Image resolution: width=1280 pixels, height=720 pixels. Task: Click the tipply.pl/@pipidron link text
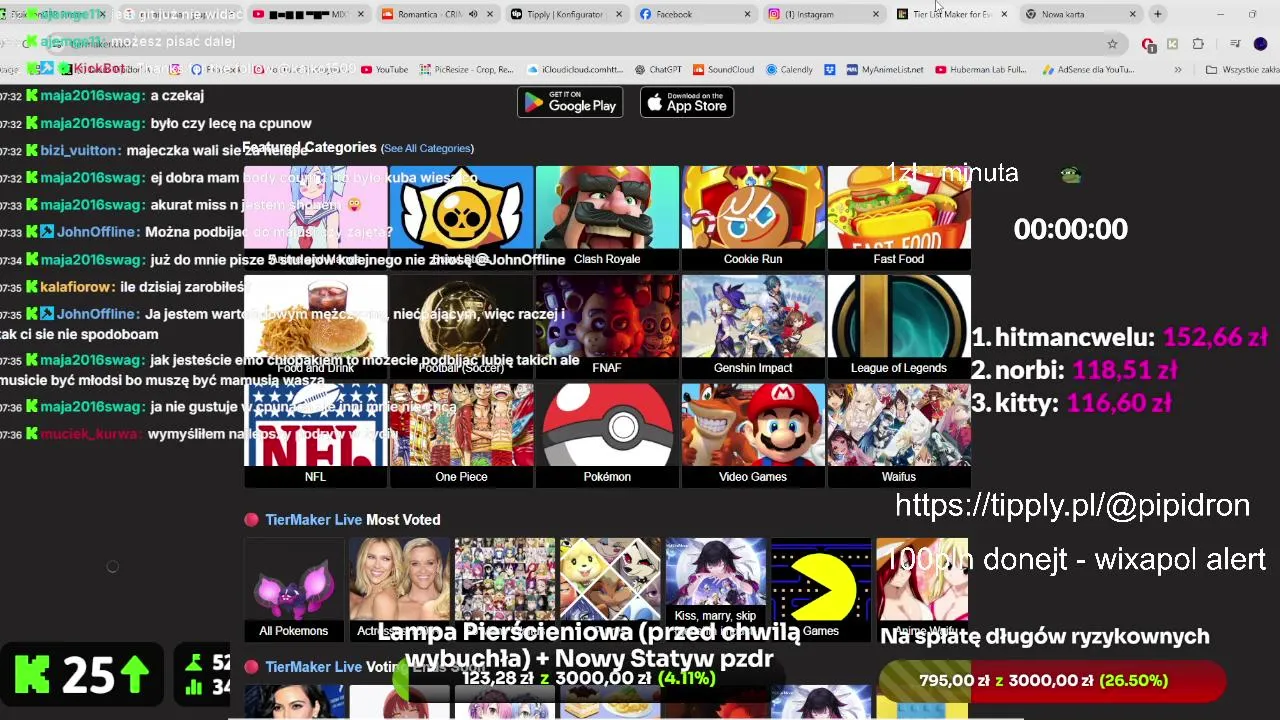1072,505
